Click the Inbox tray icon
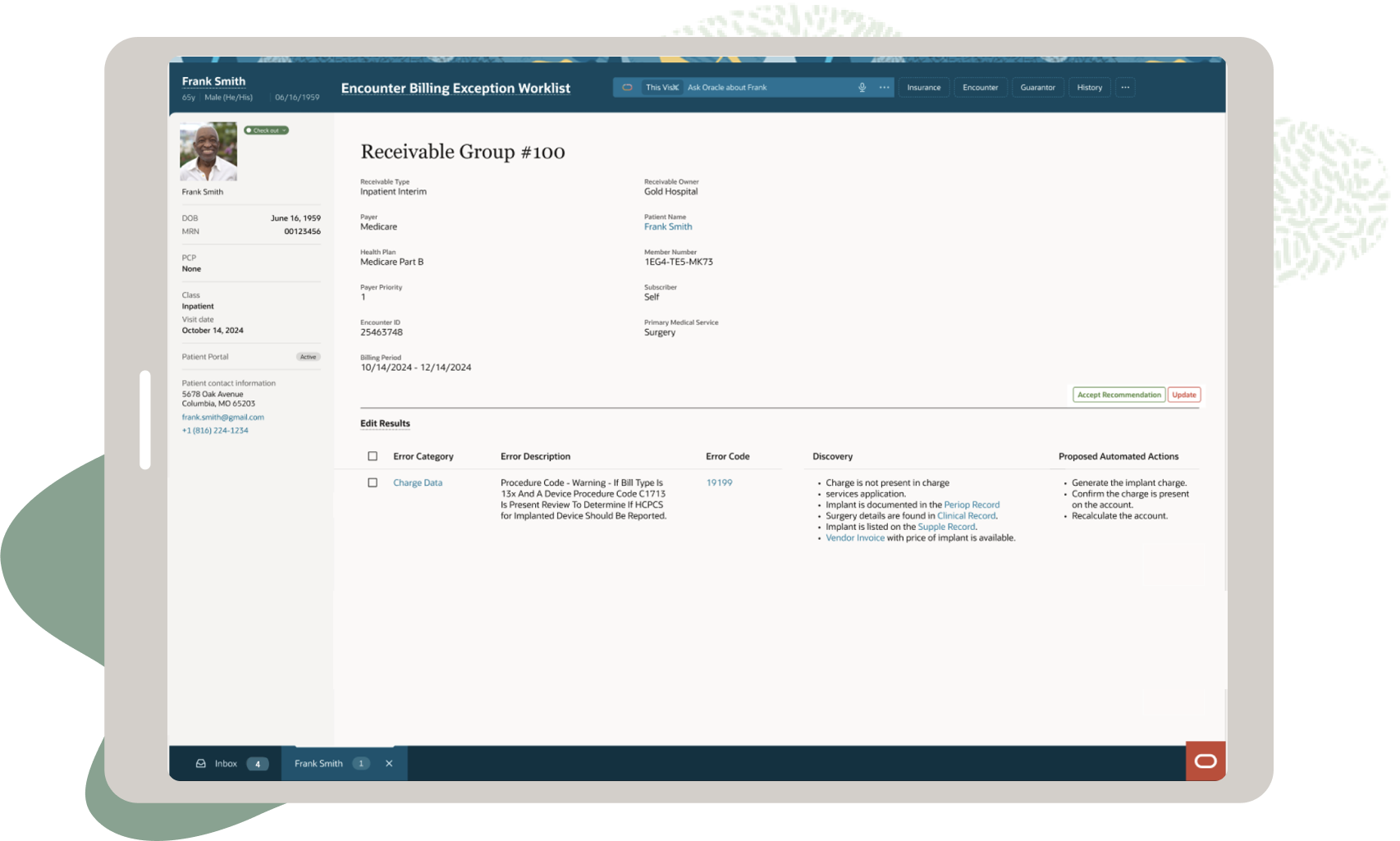The height and width of the screenshot is (841, 1400). pos(200,764)
